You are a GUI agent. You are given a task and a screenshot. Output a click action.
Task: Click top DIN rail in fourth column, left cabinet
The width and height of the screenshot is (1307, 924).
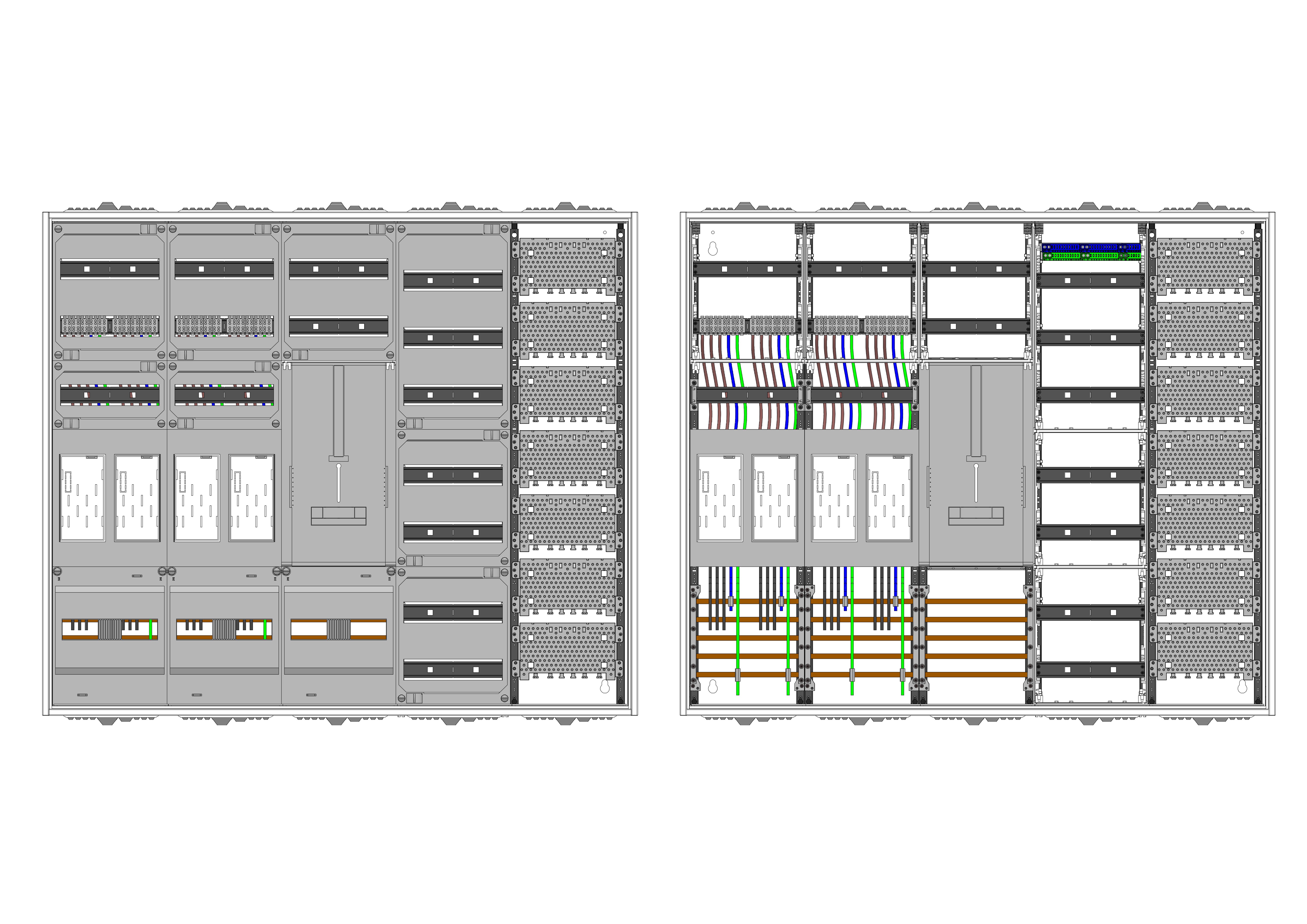[453, 280]
